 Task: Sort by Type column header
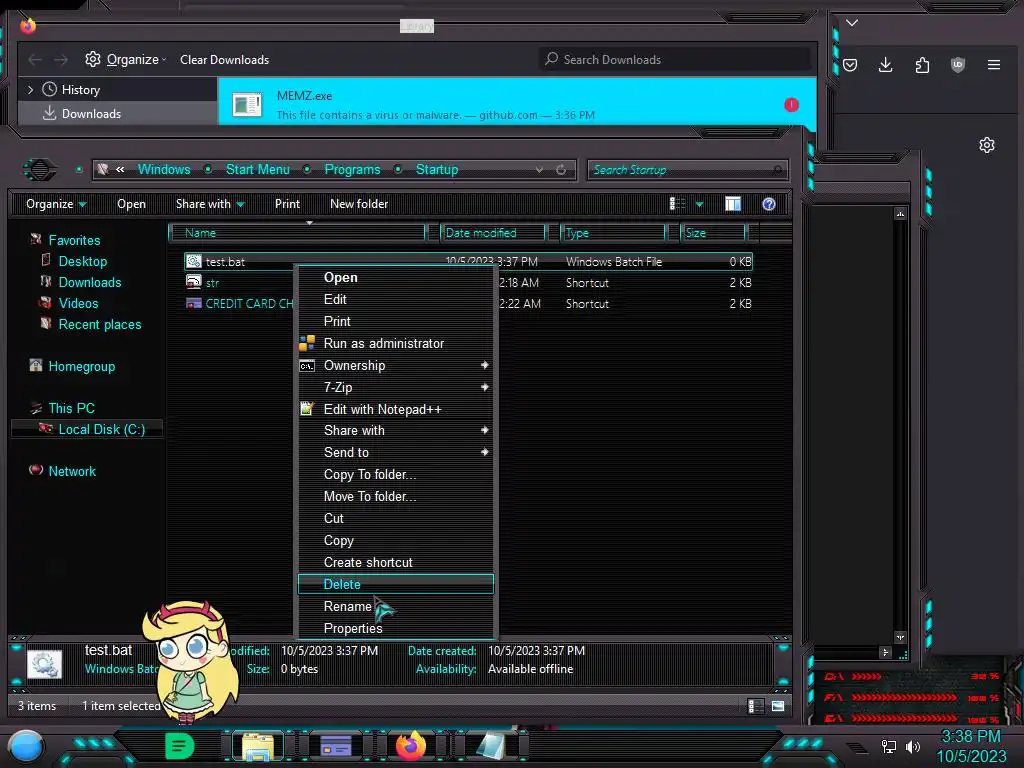(x=614, y=233)
